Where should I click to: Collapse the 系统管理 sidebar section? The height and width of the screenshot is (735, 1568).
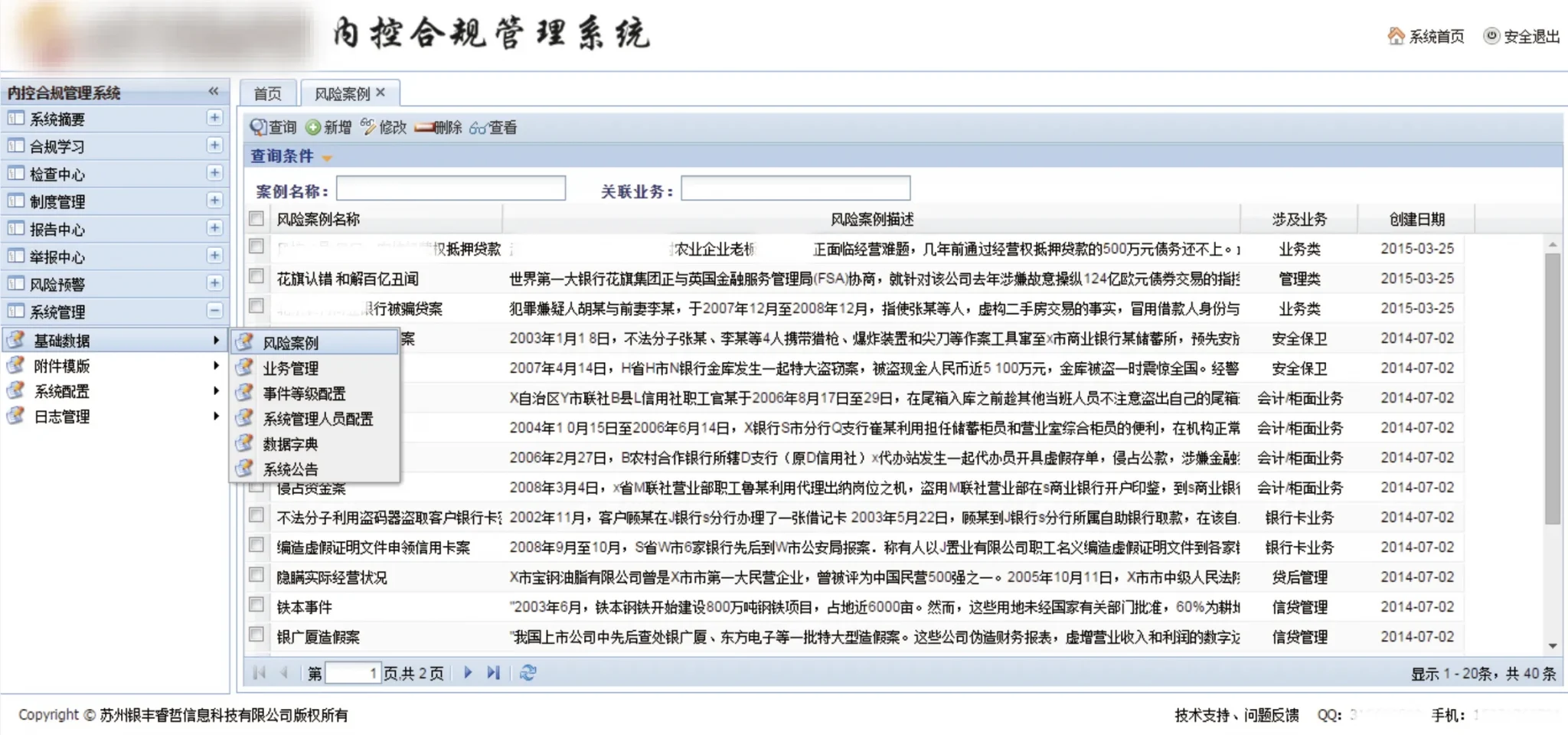click(x=214, y=311)
